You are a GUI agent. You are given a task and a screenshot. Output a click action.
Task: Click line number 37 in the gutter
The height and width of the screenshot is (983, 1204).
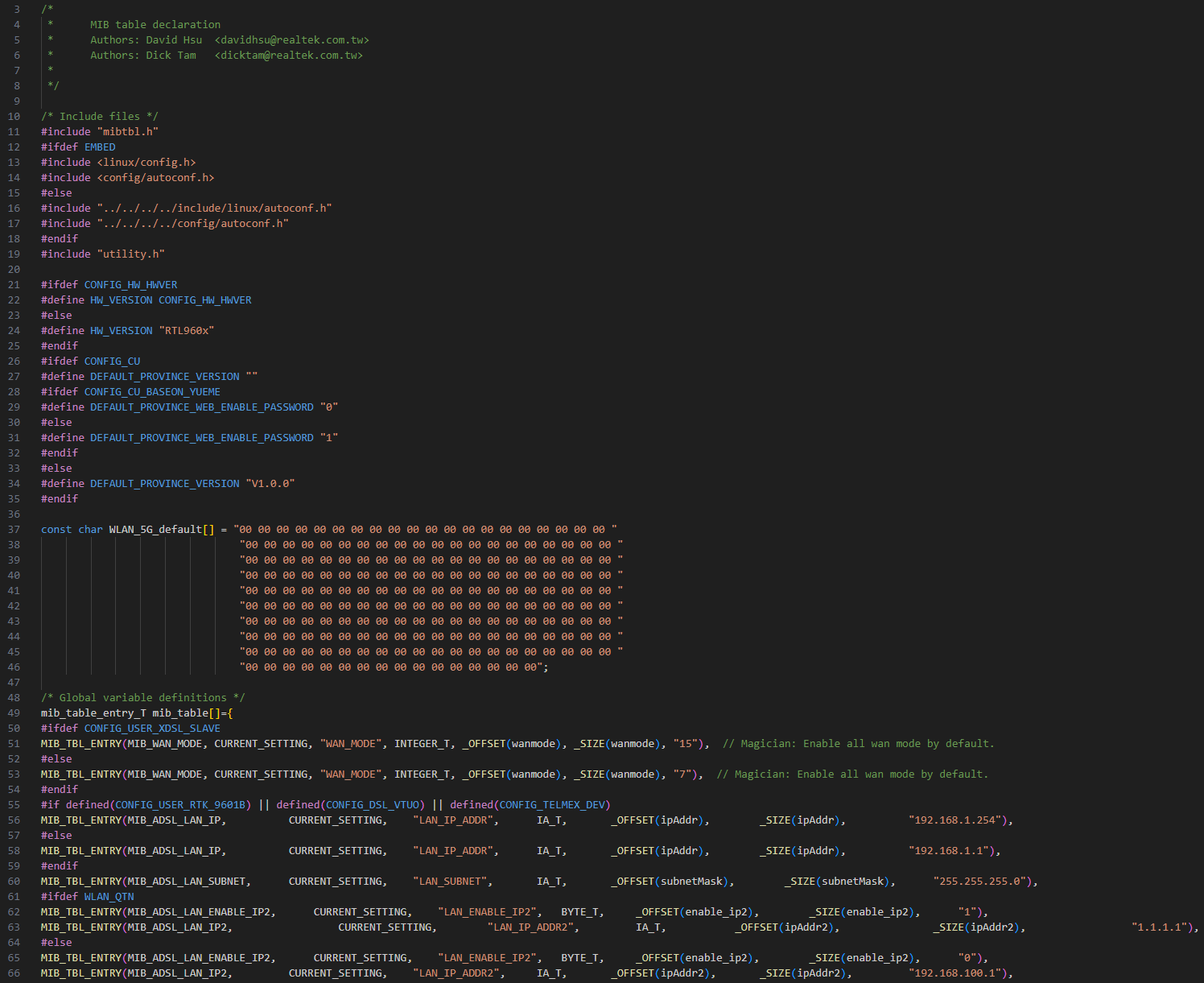(x=14, y=529)
